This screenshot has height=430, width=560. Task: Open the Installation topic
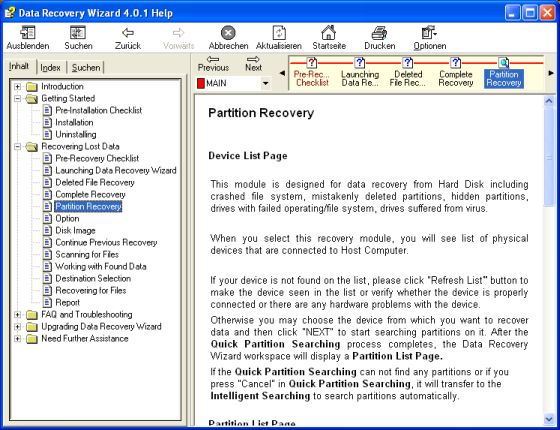click(x=74, y=122)
